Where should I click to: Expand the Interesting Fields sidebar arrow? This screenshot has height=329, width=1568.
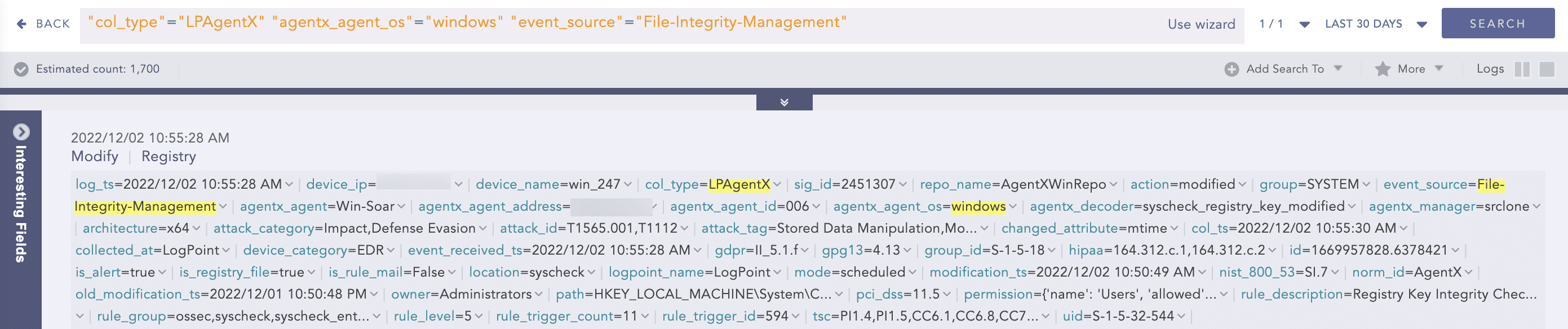pyautogui.click(x=21, y=132)
